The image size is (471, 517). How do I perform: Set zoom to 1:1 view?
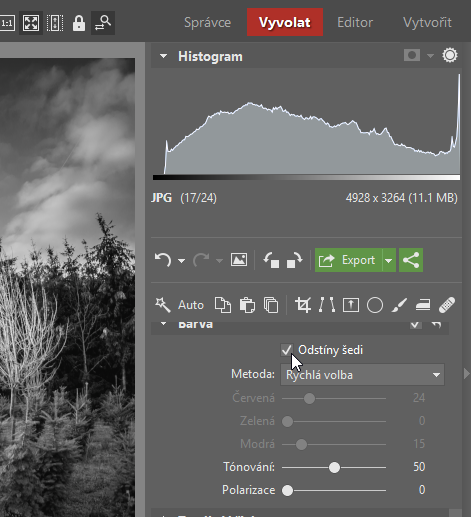click(7, 23)
